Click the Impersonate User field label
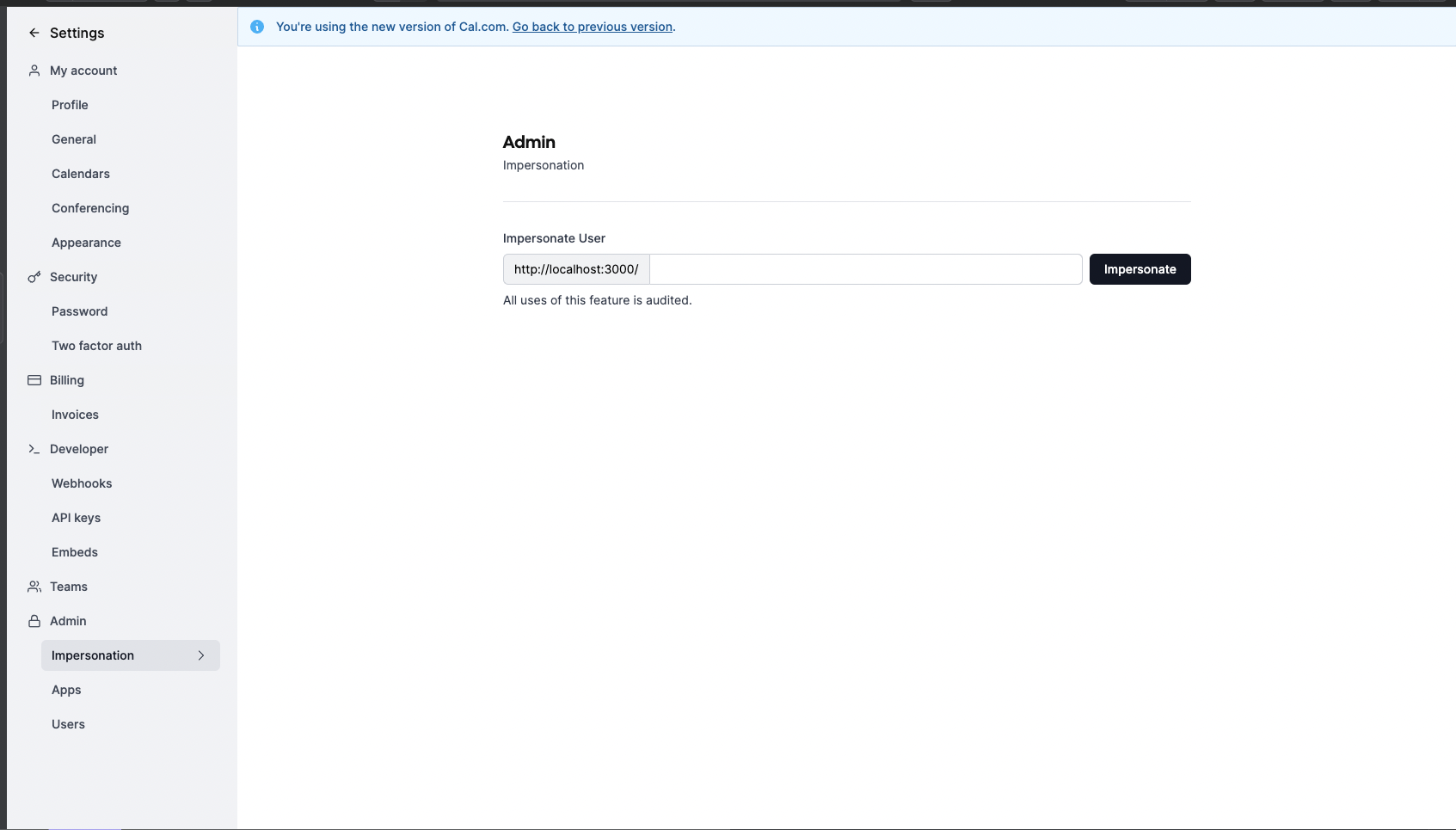1456x830 pixels. click(x=554, y=238)
